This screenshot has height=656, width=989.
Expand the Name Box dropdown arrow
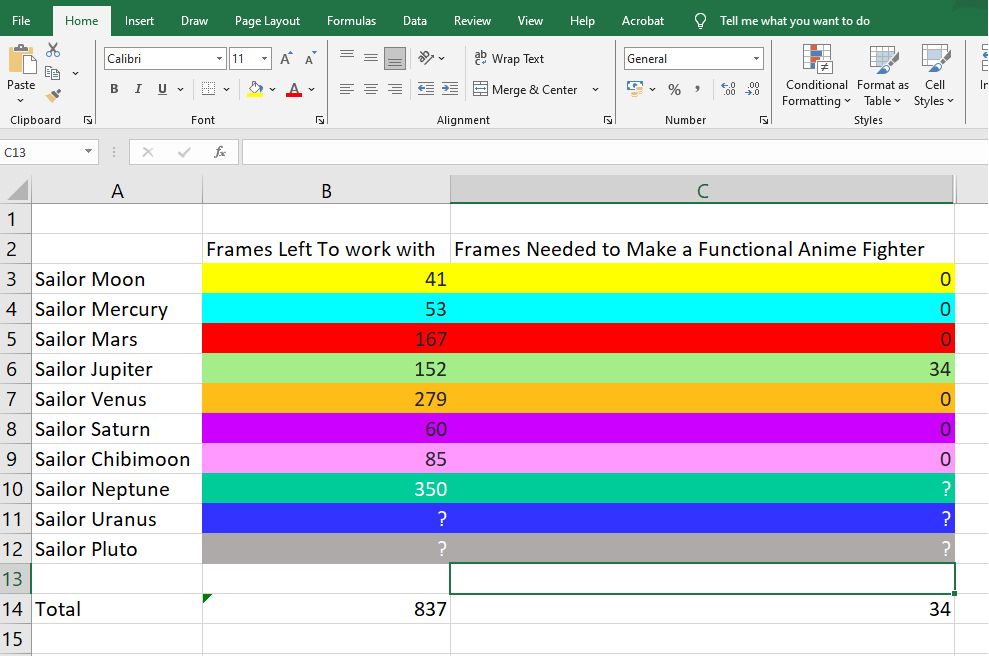[x=88, y=151]
